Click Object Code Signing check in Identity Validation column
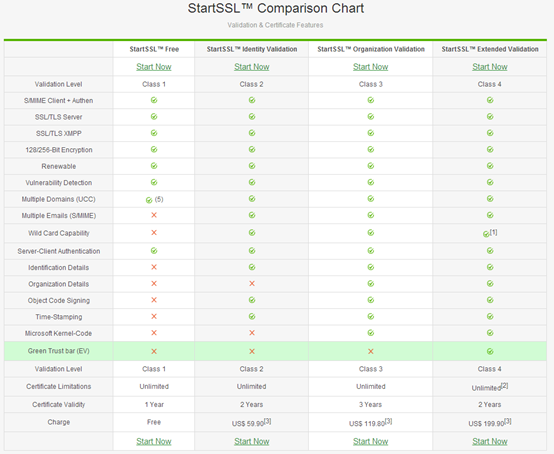 point(252,300)
